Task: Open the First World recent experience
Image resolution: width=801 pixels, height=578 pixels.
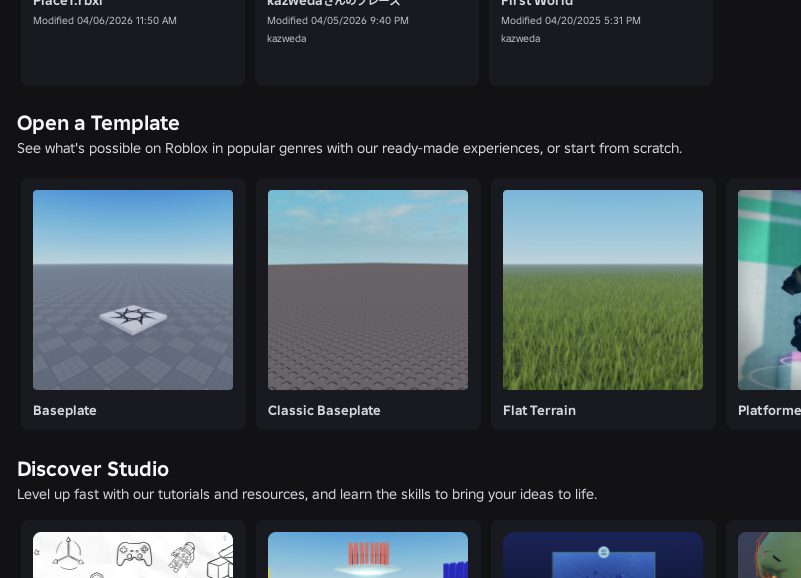Action: (x=600, y=40)
